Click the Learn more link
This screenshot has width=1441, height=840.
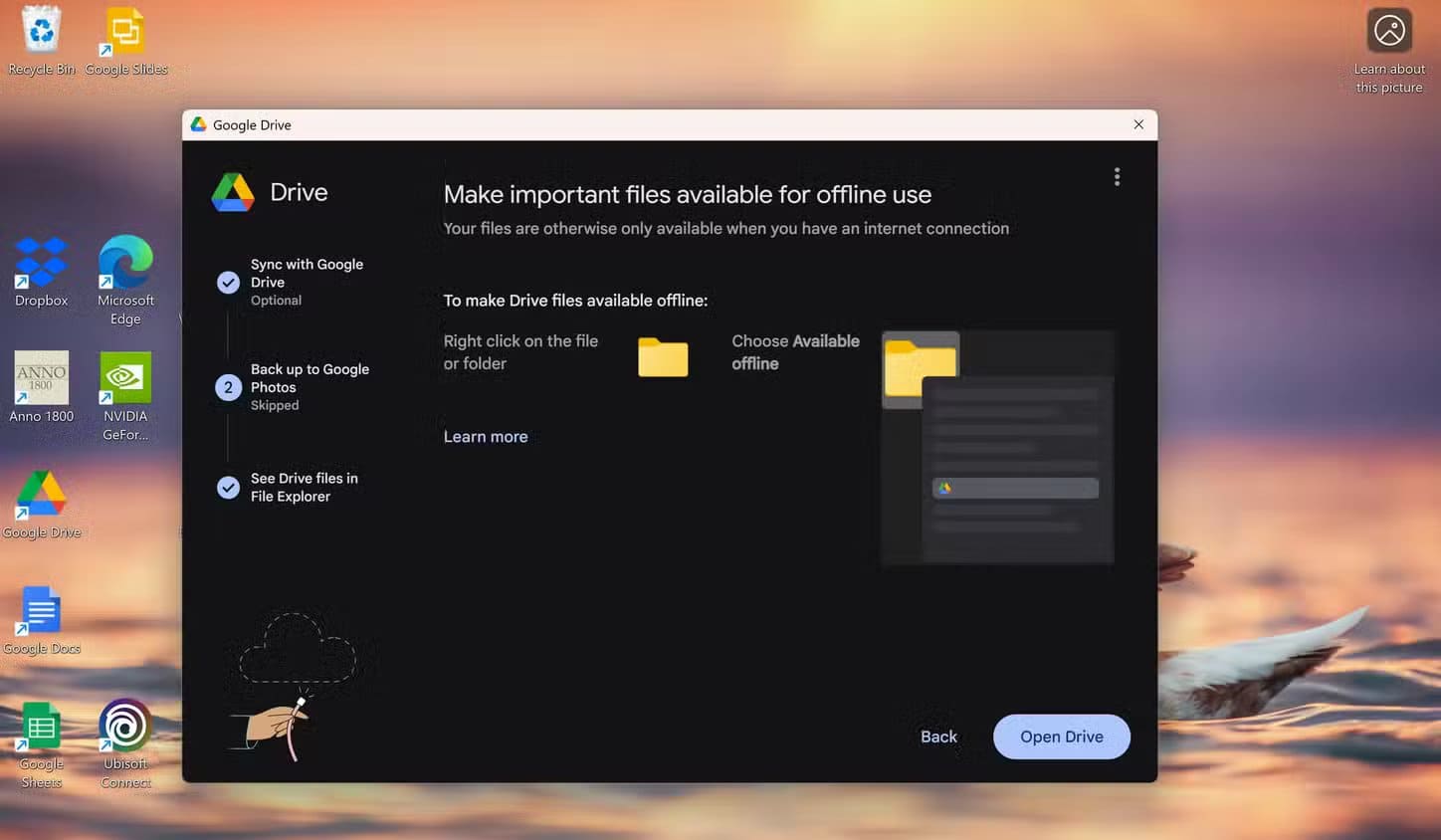pos(486,437)
